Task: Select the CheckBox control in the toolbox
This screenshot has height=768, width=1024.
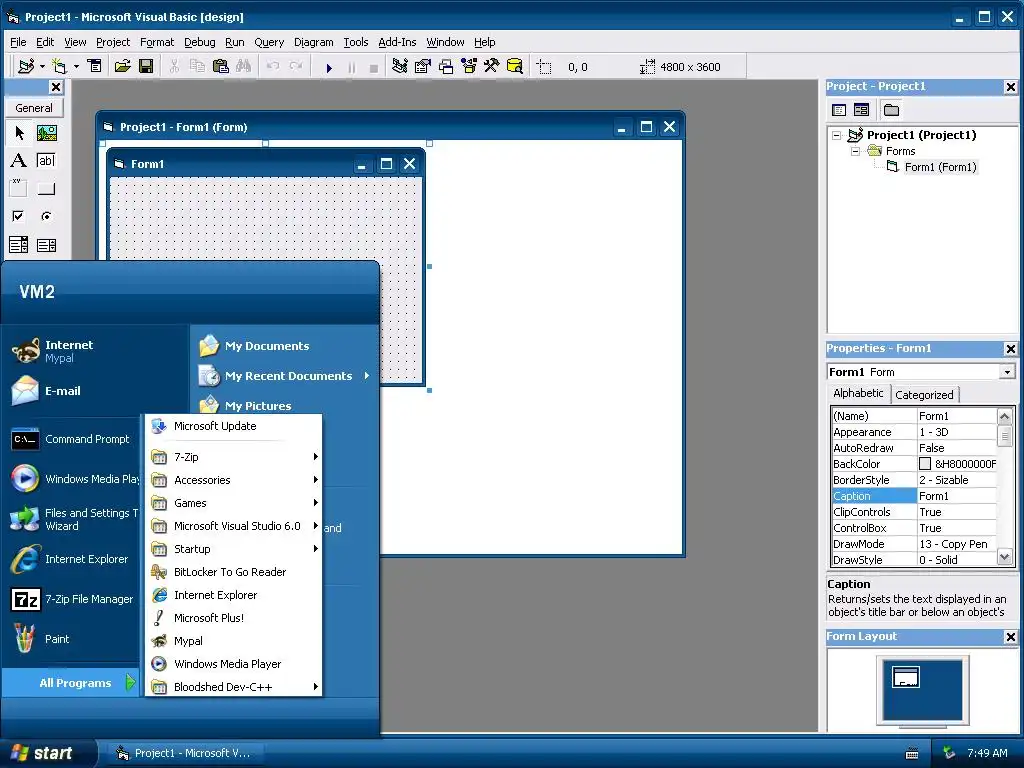Action: click(19, 216)
